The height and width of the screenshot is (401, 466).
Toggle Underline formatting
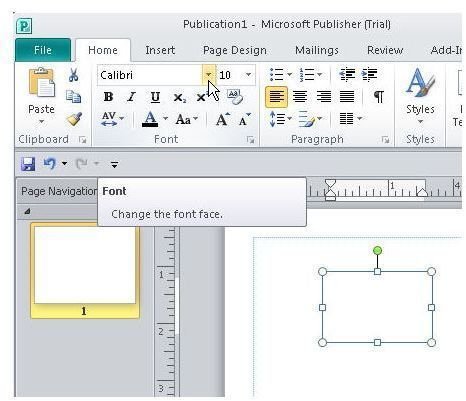click(x=155, y=97)
